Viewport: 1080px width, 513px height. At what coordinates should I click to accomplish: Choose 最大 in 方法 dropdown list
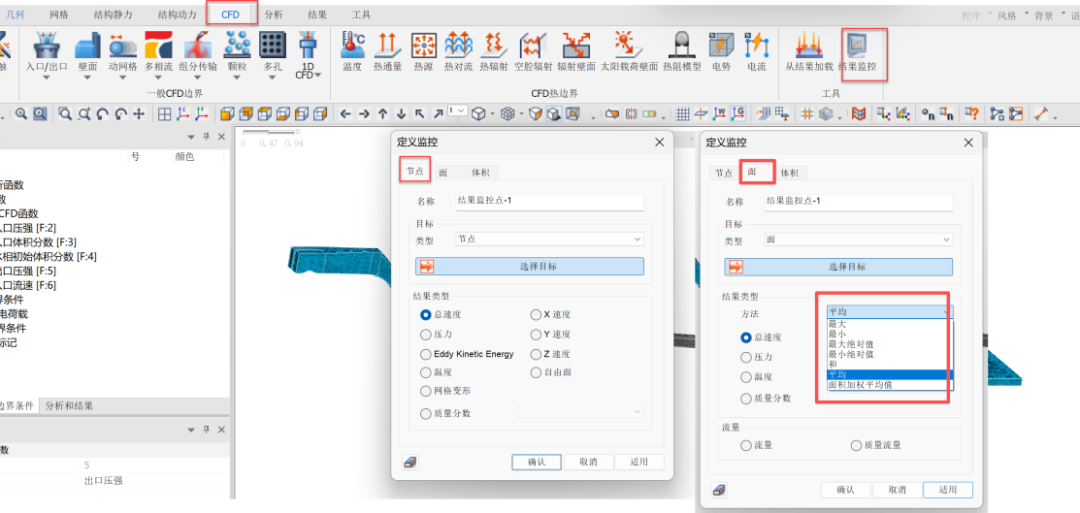pos(890,323)
